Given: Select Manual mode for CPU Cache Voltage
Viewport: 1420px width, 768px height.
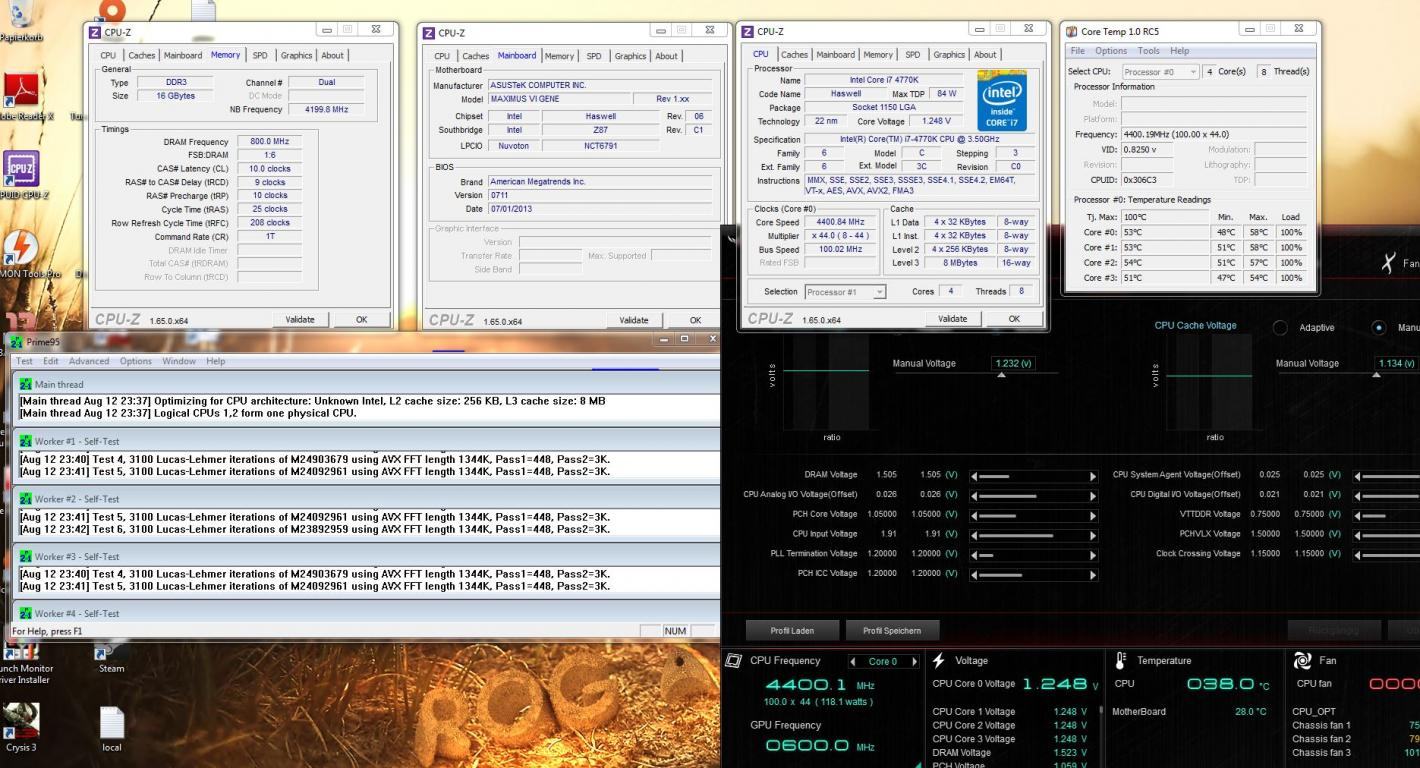Looking at the screenshot, I should 1380,328.
